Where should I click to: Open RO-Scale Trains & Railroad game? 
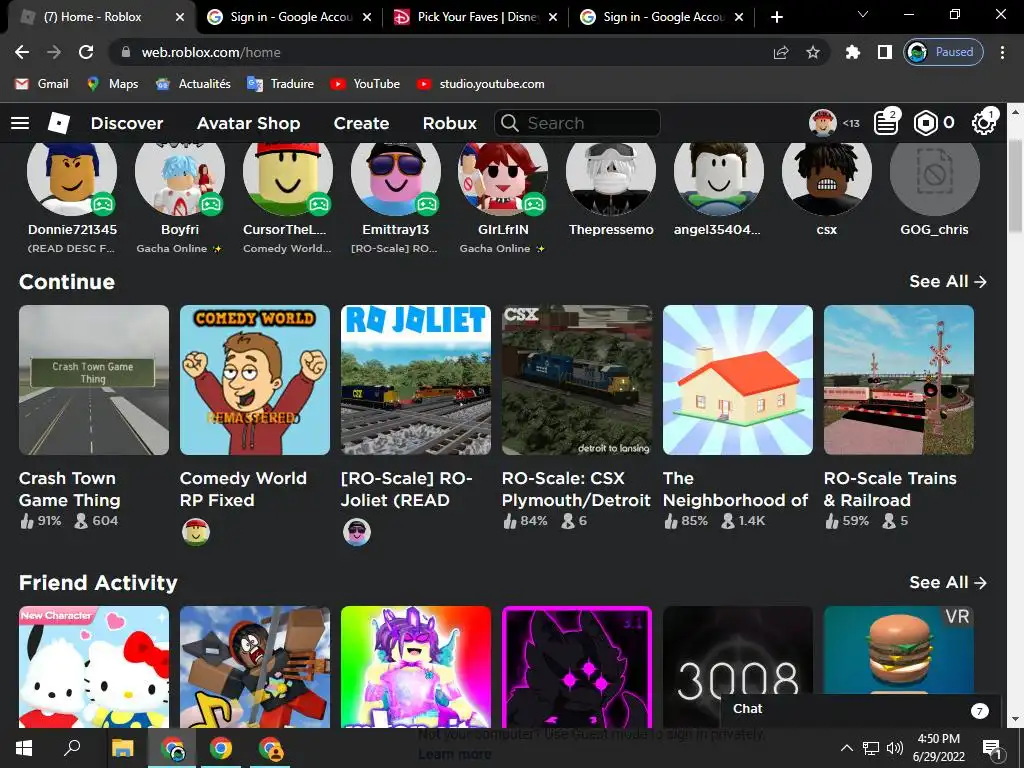tap(899, 380)
